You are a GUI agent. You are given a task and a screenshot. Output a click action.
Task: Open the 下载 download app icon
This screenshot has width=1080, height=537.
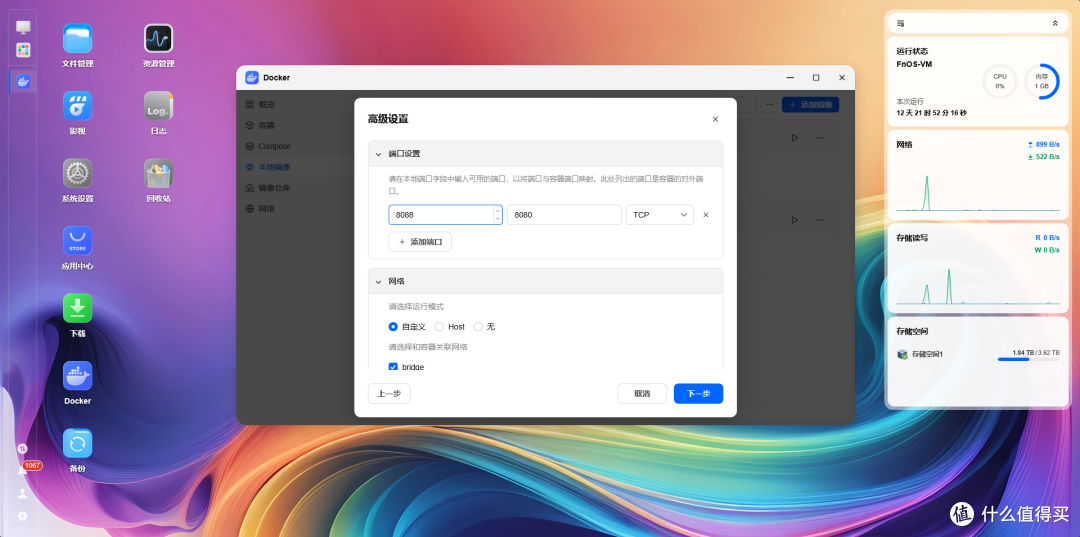(x=77, y=308)
